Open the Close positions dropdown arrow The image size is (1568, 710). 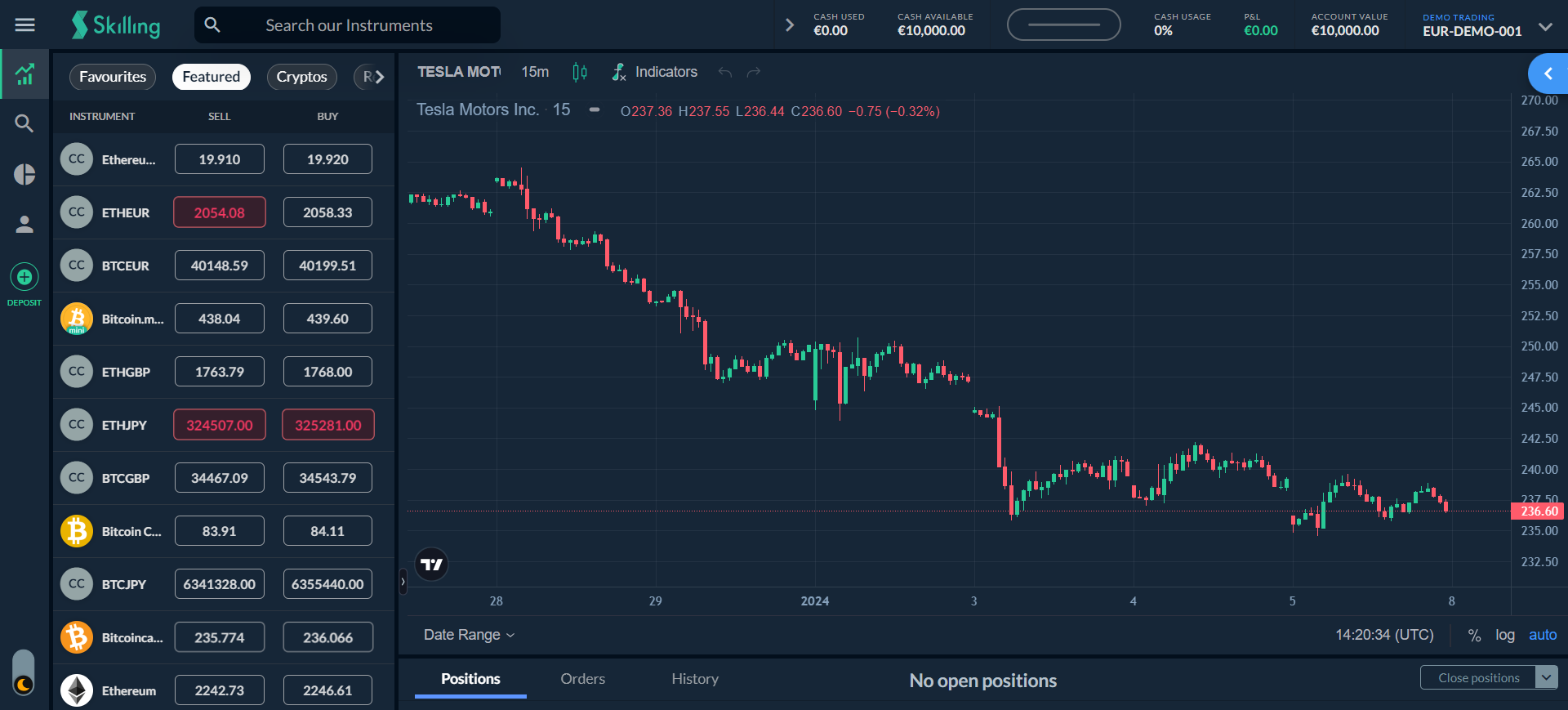point(1547,677)
